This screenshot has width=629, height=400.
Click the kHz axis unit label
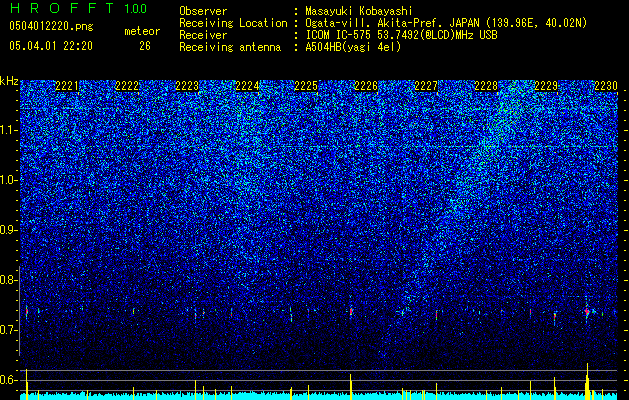9,81
